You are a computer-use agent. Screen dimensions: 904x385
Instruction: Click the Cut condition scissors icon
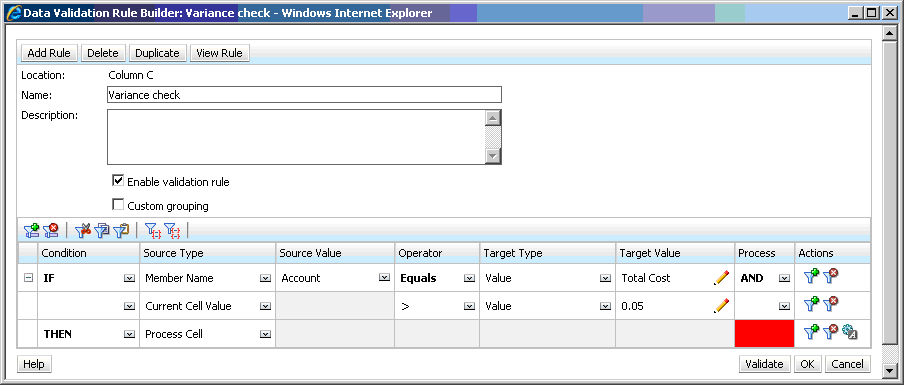83,231
